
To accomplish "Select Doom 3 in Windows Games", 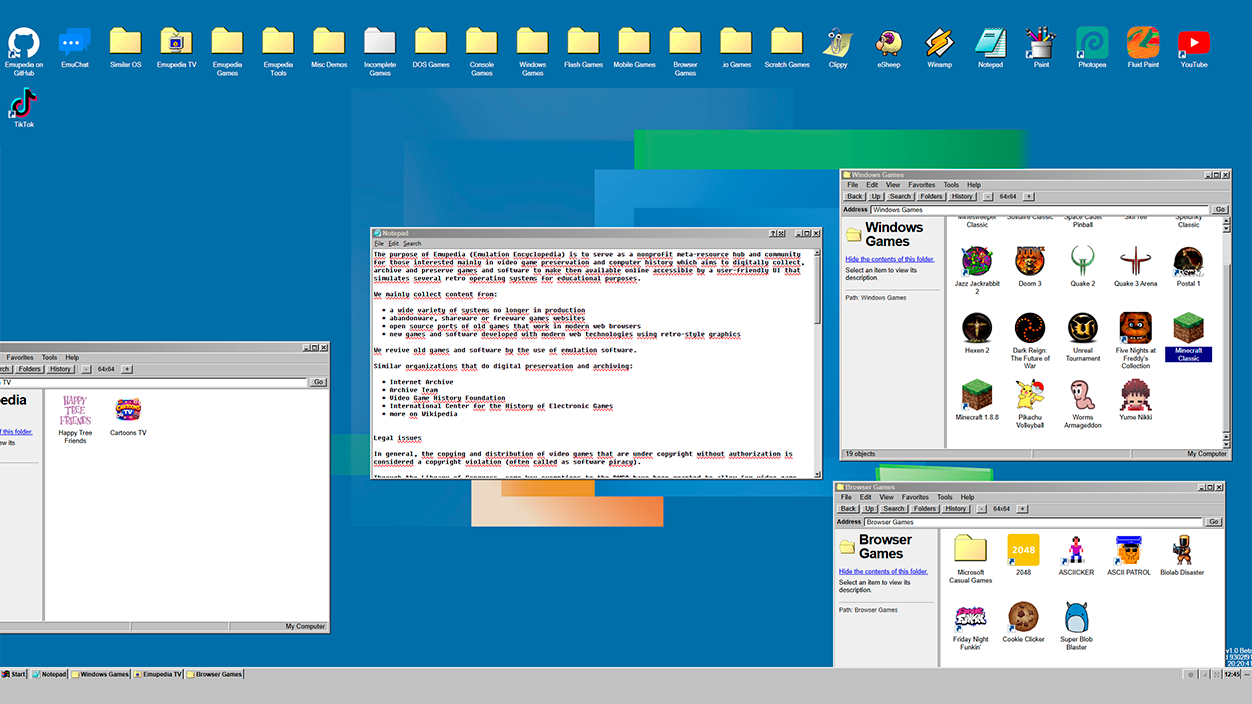I will (x=1030, y=267).
